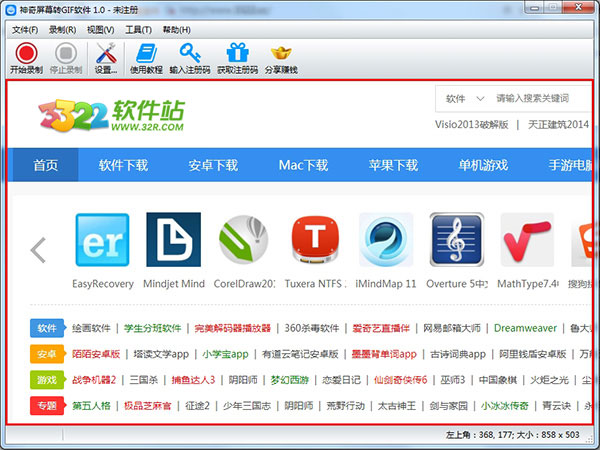Open the 文件(F) menu
The height and width of the screenshot is (450, 600).
point(25,30)
